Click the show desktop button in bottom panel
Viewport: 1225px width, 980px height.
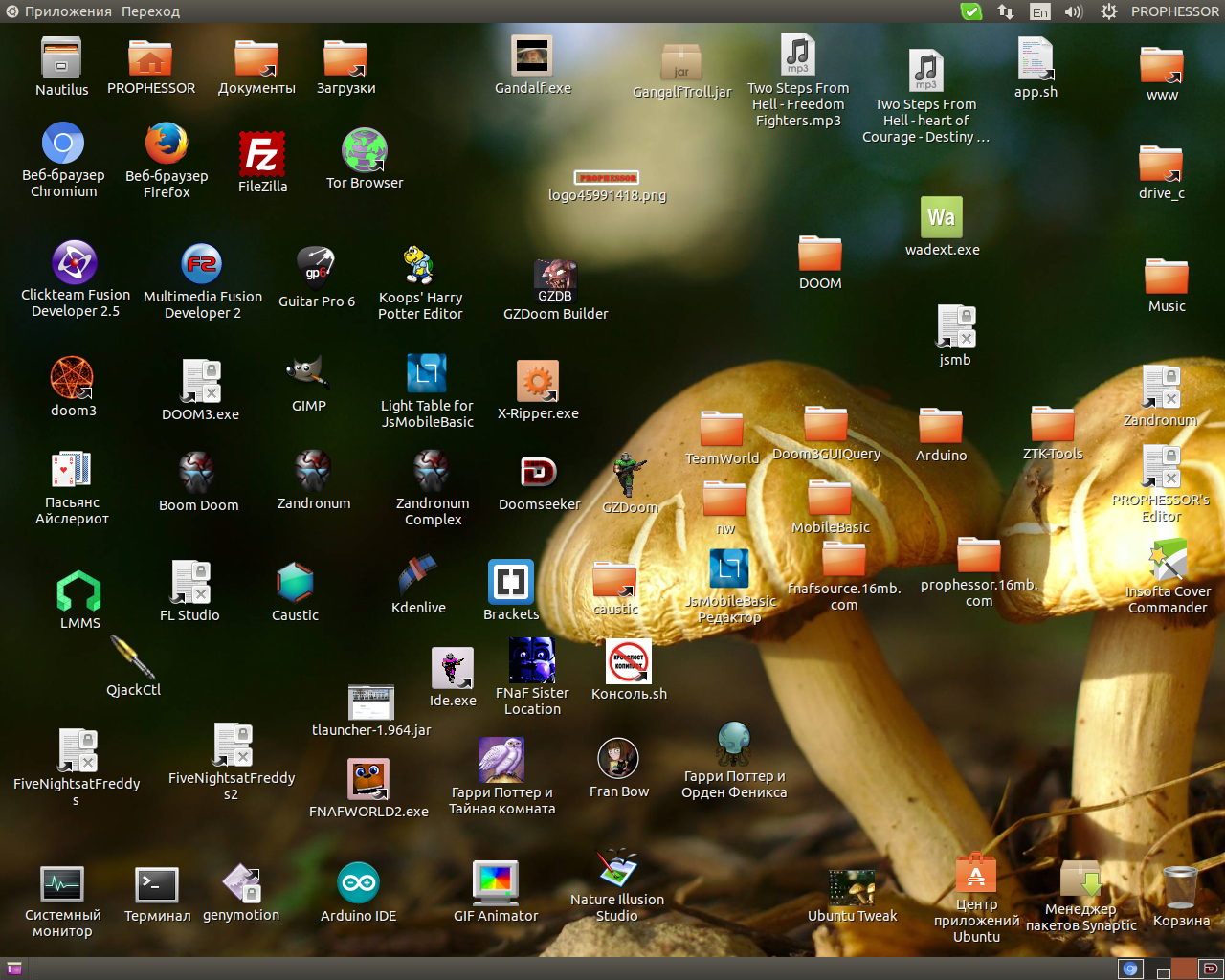pos(14,969)
